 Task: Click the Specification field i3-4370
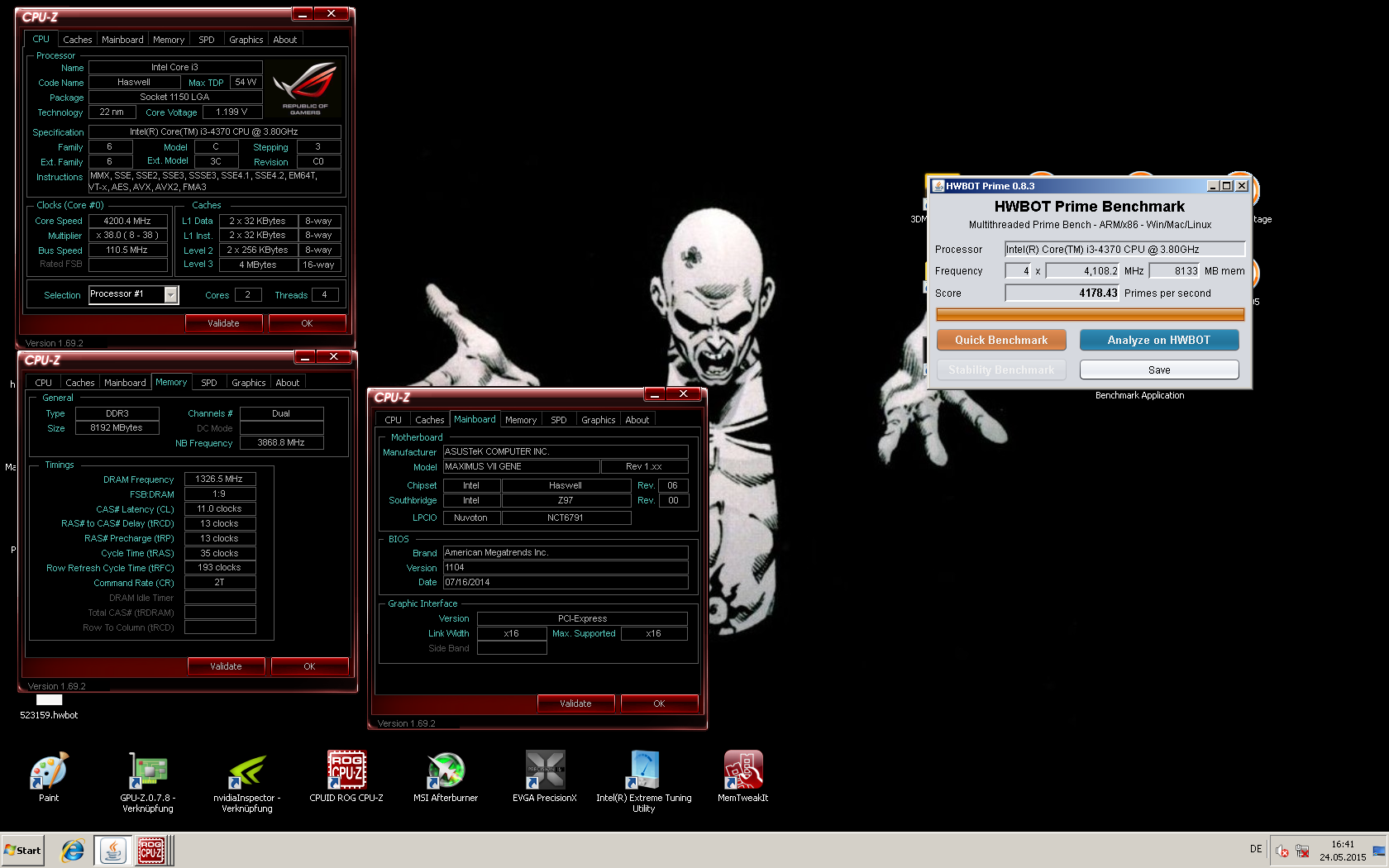coord(215,131)
